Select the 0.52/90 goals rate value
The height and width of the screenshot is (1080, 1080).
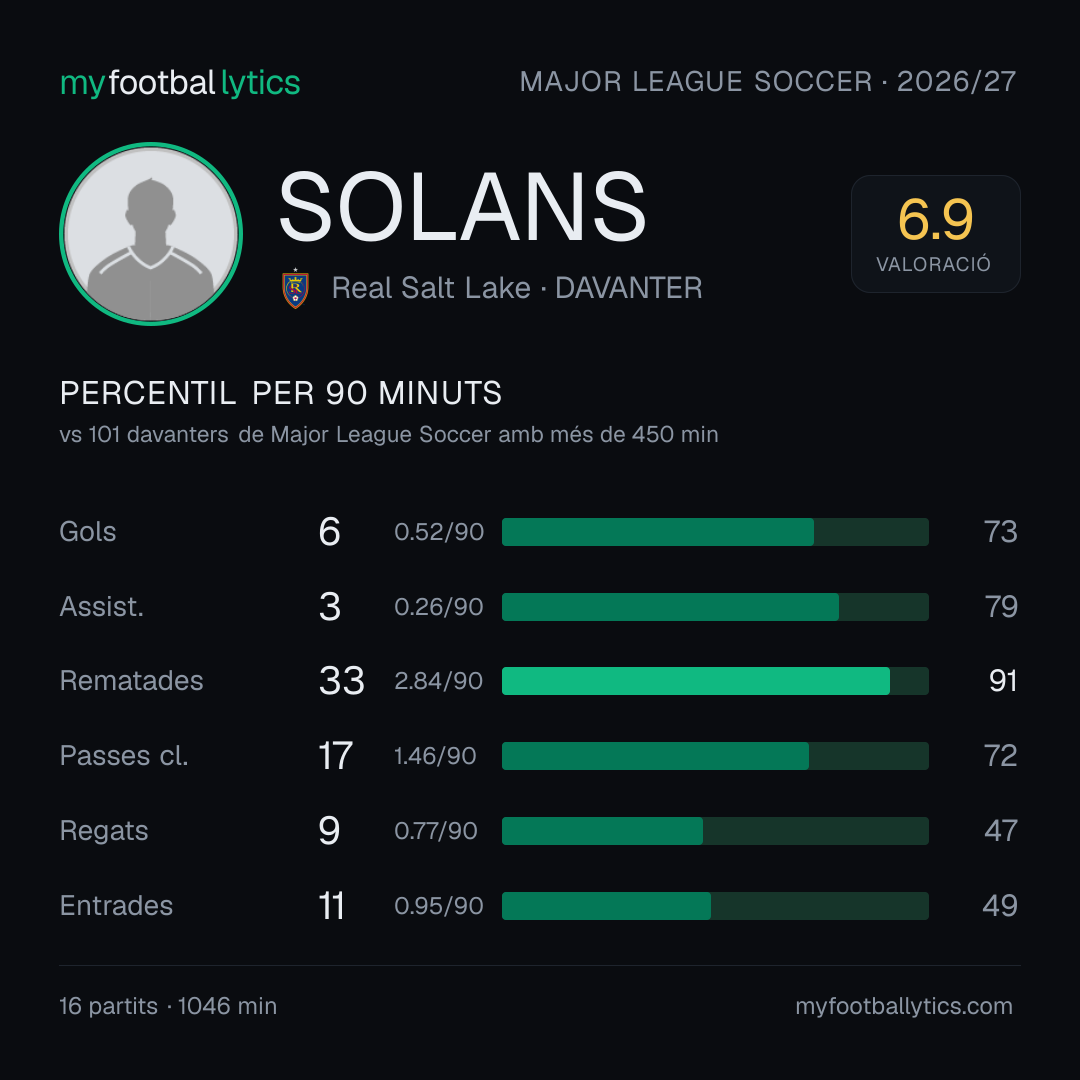coord(439,532)
